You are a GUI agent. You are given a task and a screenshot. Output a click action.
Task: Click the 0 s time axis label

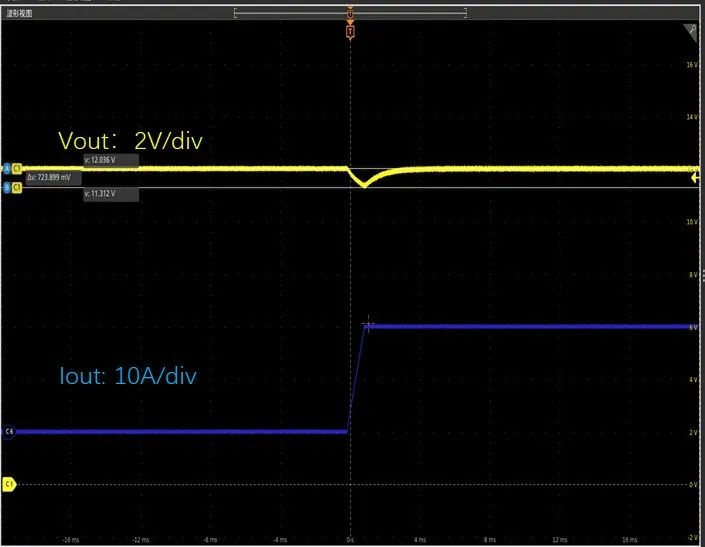coord(349,537)
